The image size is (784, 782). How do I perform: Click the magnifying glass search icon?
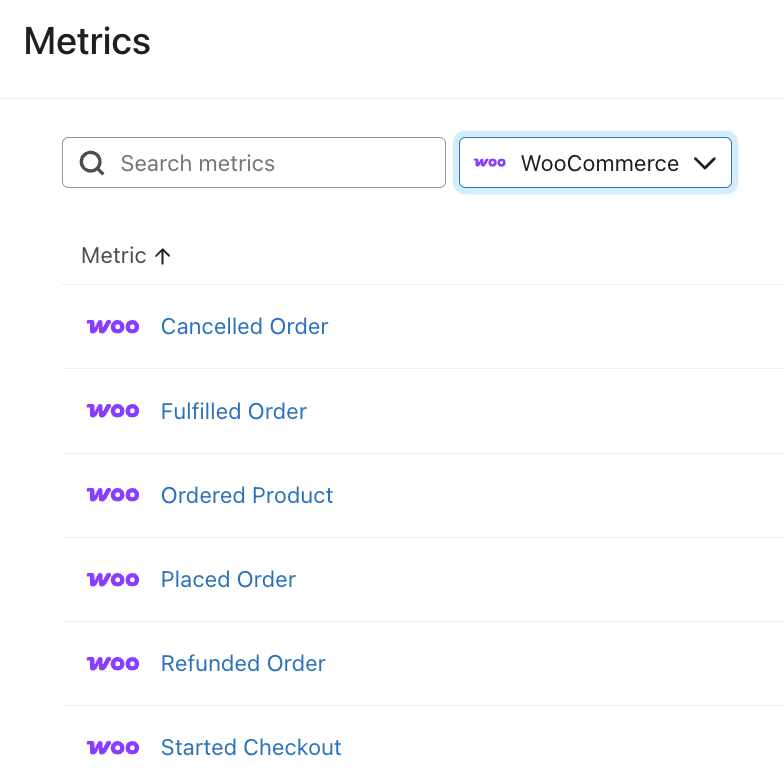pos(92,163)
